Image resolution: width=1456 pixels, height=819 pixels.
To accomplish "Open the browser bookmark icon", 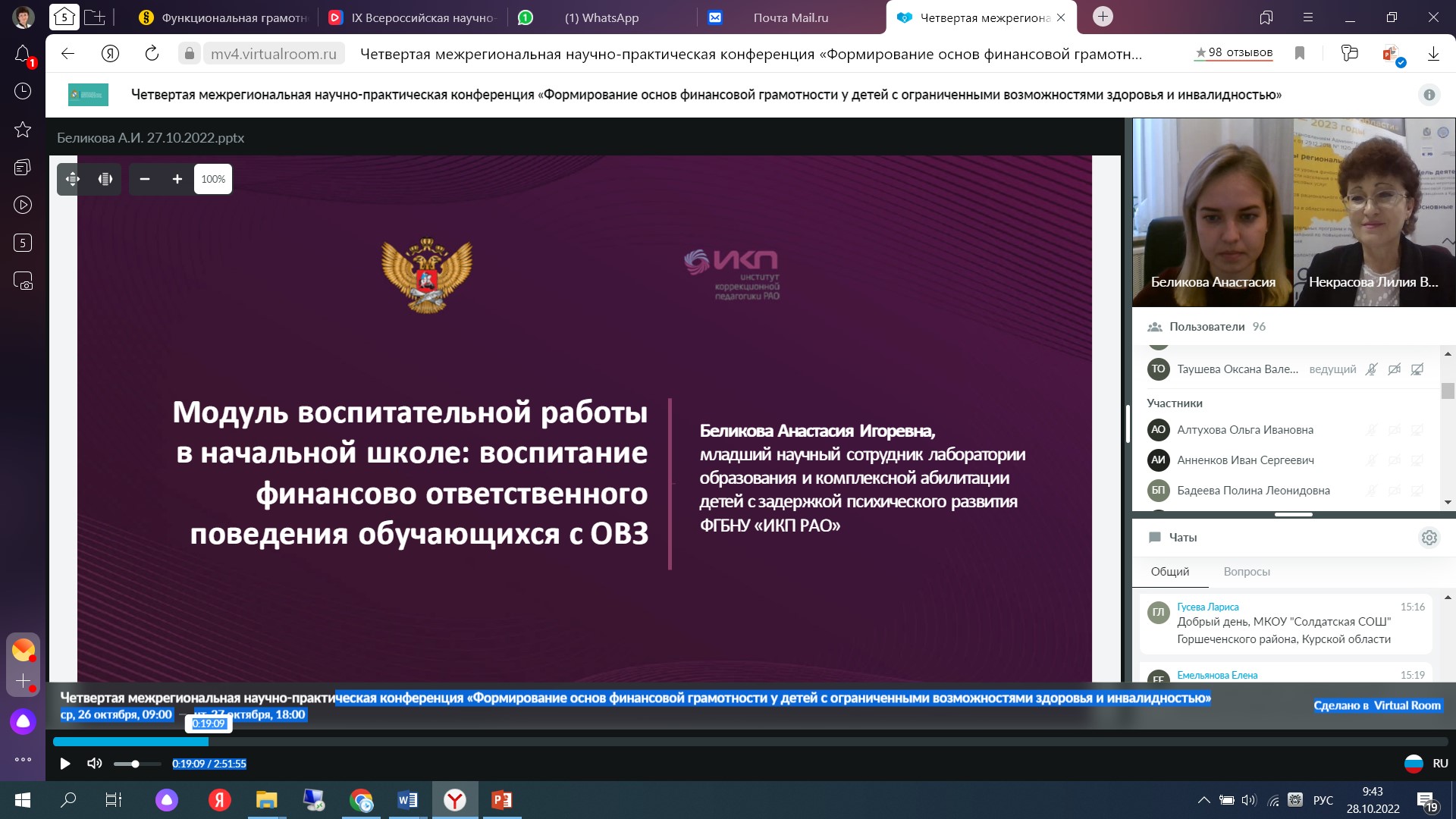I will pos(1300,53).
